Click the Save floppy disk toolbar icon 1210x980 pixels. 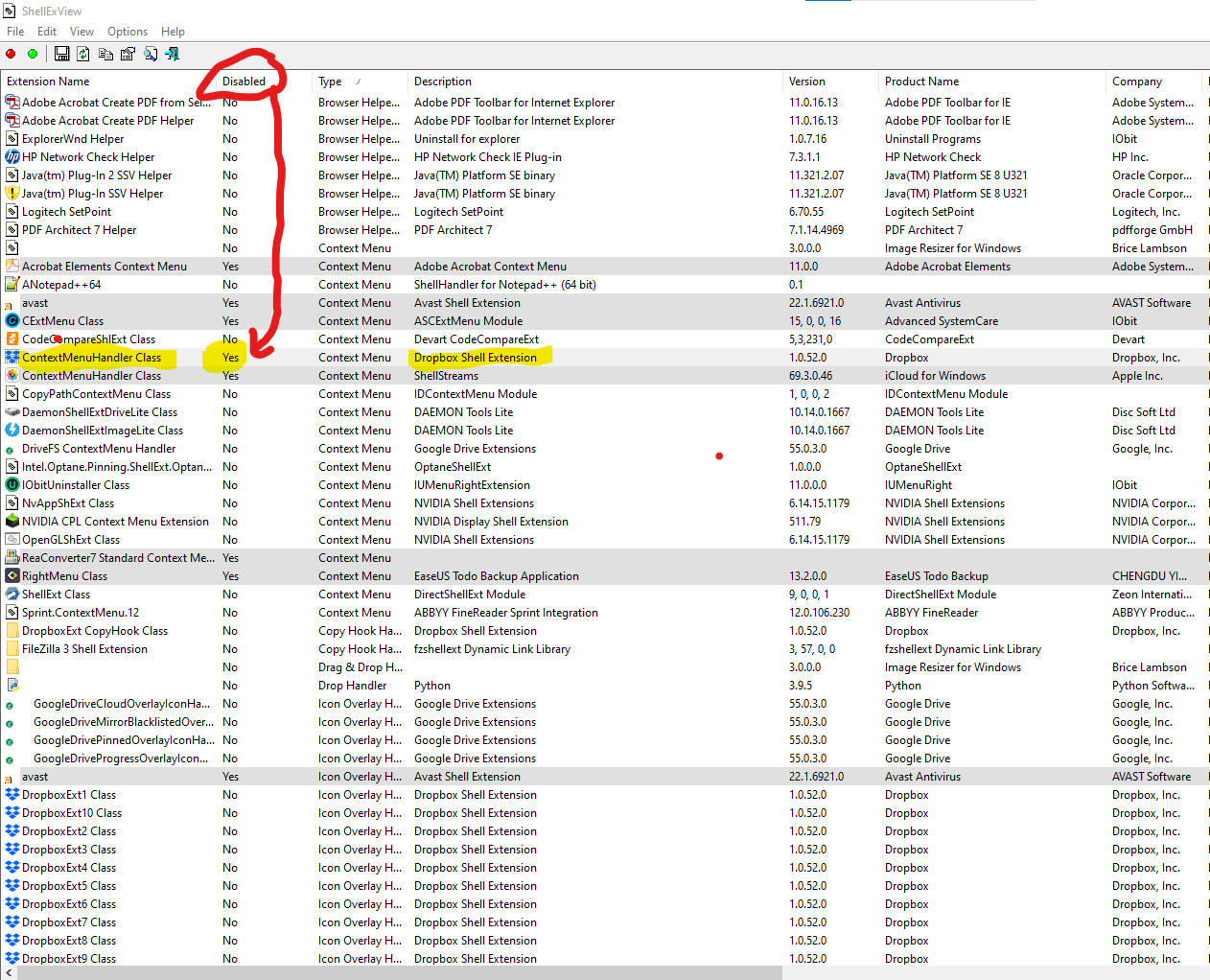pyautogui.click(x=61, y=54)
